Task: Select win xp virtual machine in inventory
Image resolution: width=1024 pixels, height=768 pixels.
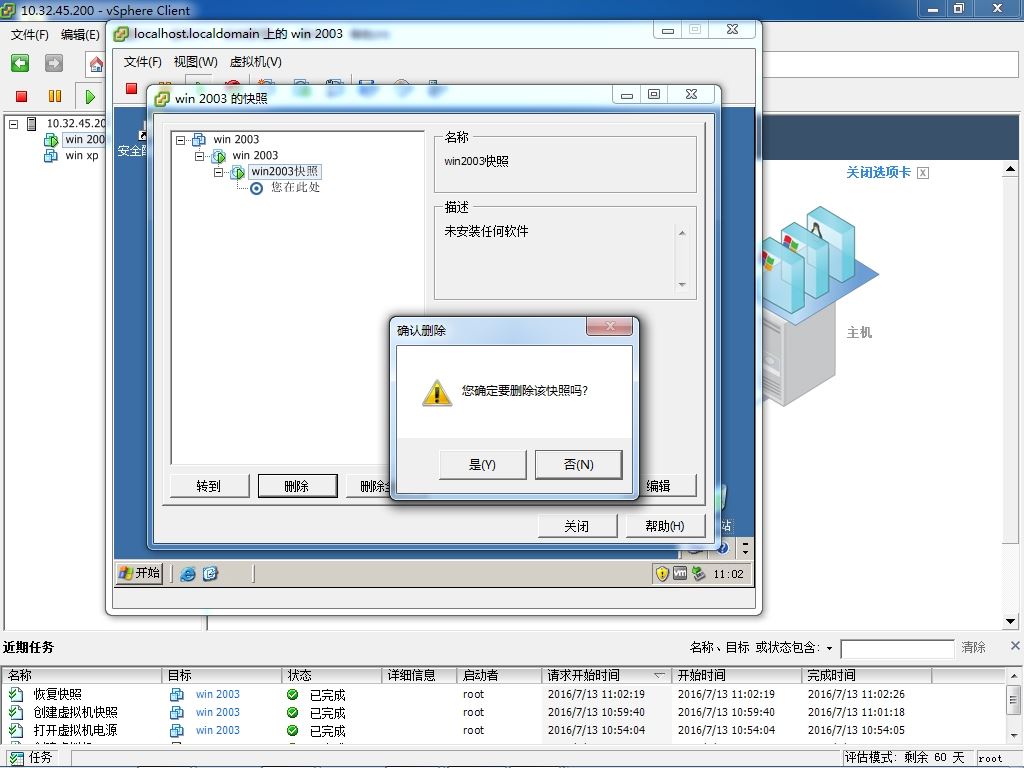Action: [x=82, y=155]
